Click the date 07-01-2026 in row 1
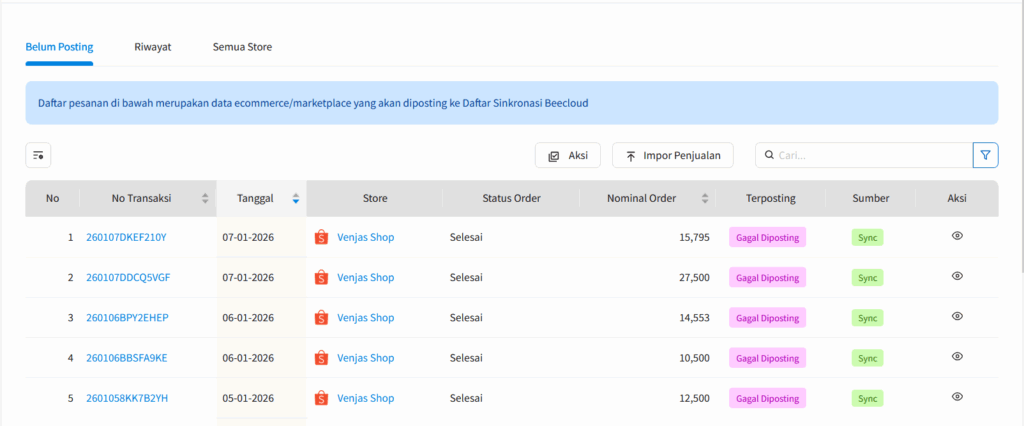 click(248, 237)
